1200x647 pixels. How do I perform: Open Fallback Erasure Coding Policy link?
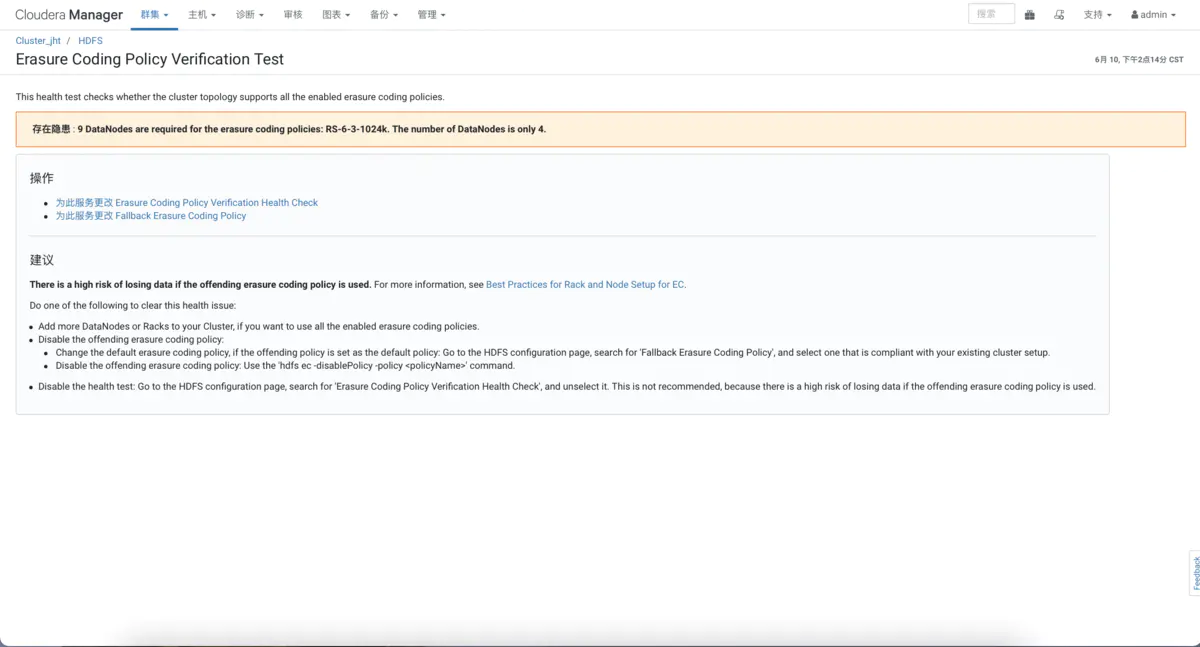pos(150,216)
